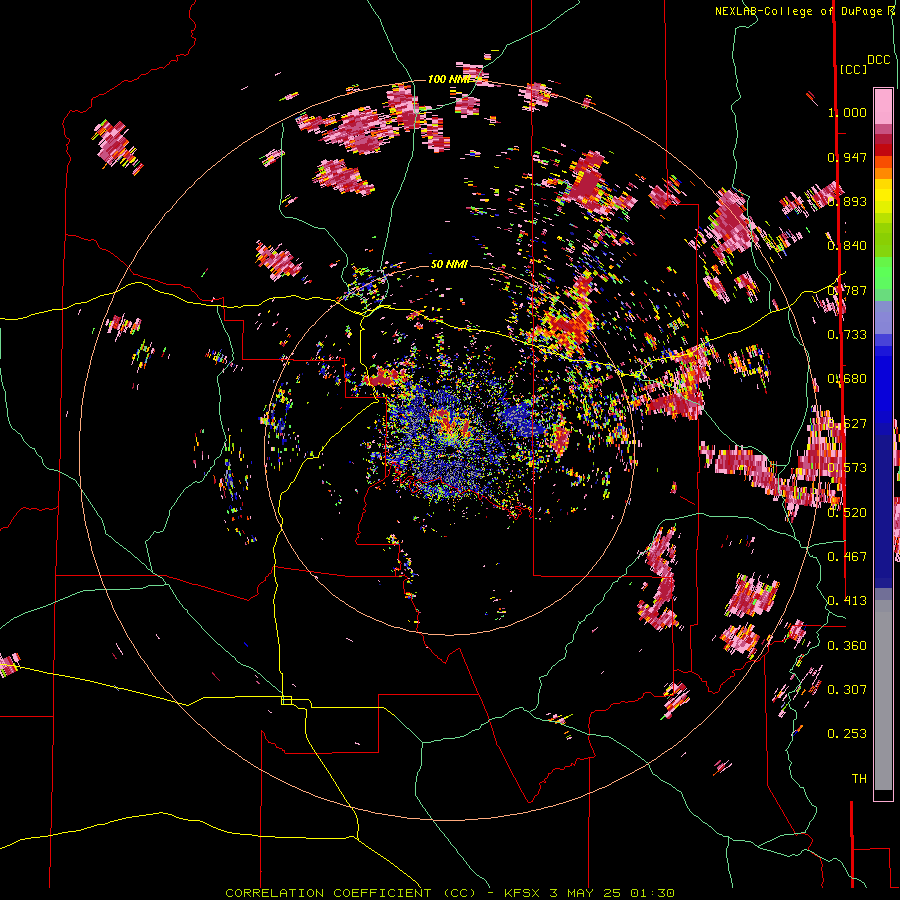
Task: Click the 0.360 scale value
Action: [847, 646]
